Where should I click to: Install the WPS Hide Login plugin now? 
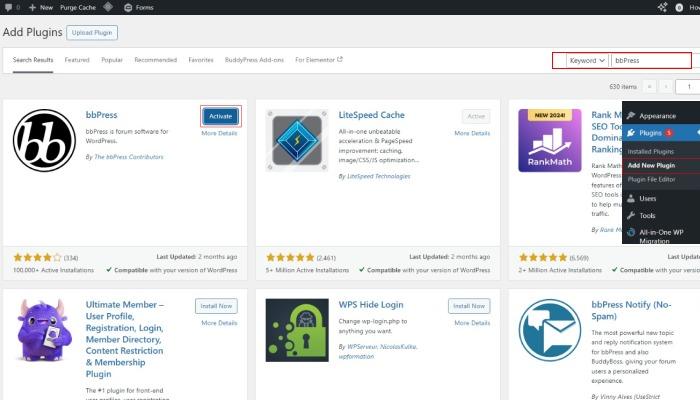point(469,306)
